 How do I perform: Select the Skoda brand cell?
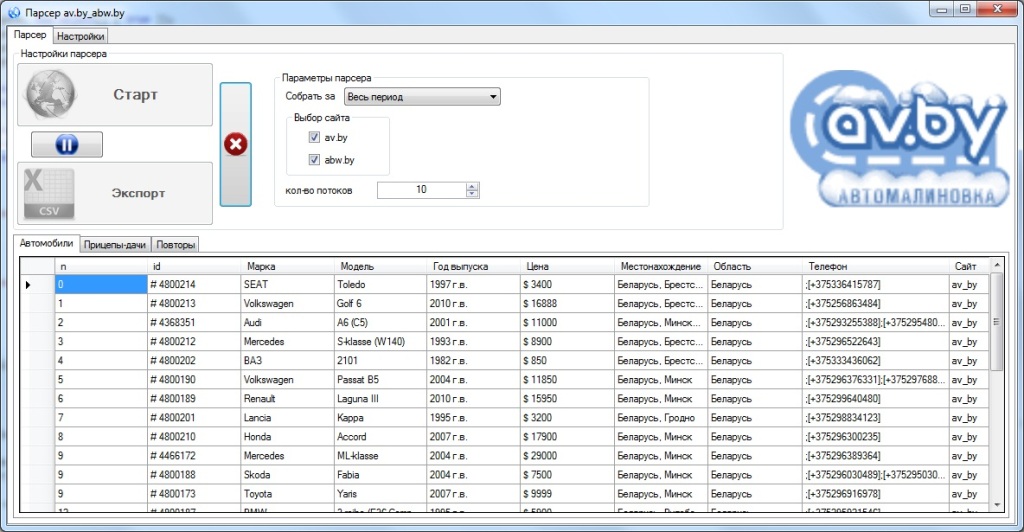click(x=287, y=475)
